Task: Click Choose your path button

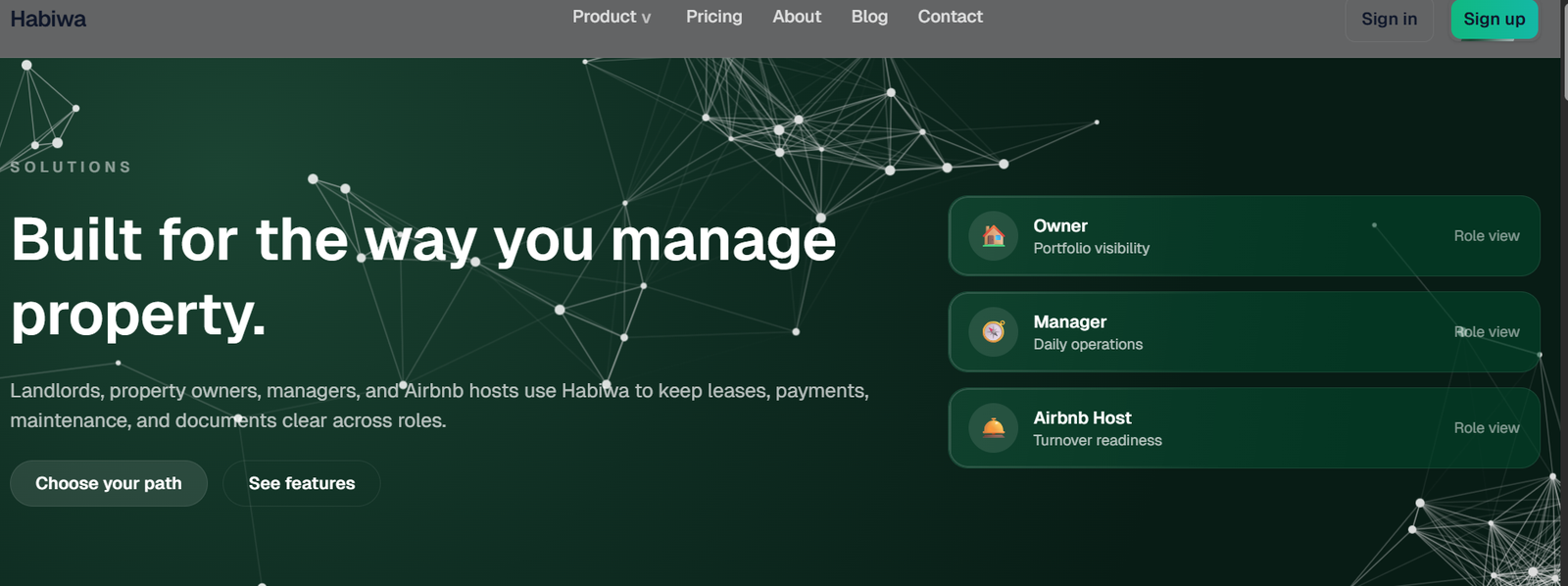Action: pyautogui.click(x=109, y=483)
